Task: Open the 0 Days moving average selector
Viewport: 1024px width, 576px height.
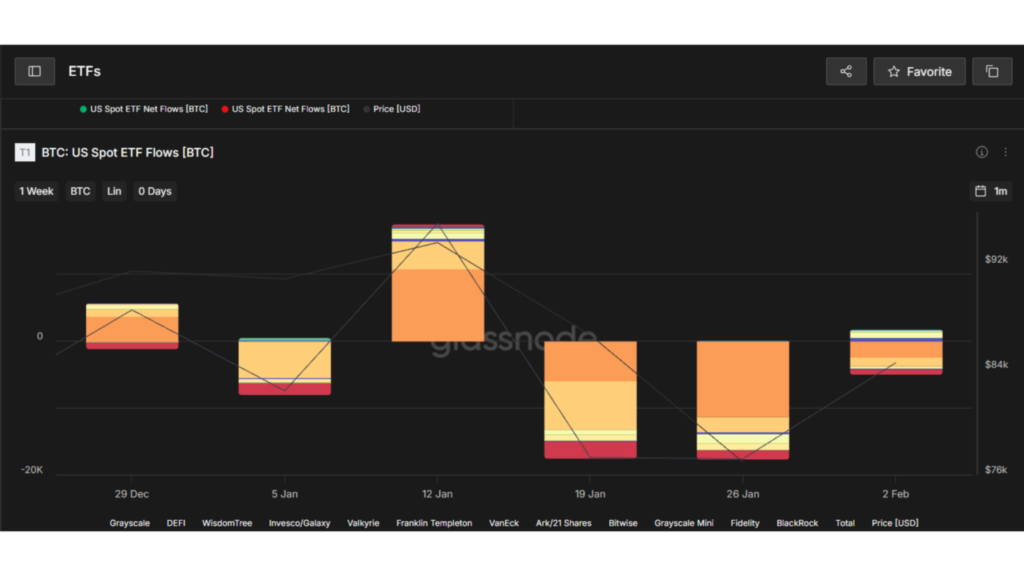Action: [x=155, y=191]
